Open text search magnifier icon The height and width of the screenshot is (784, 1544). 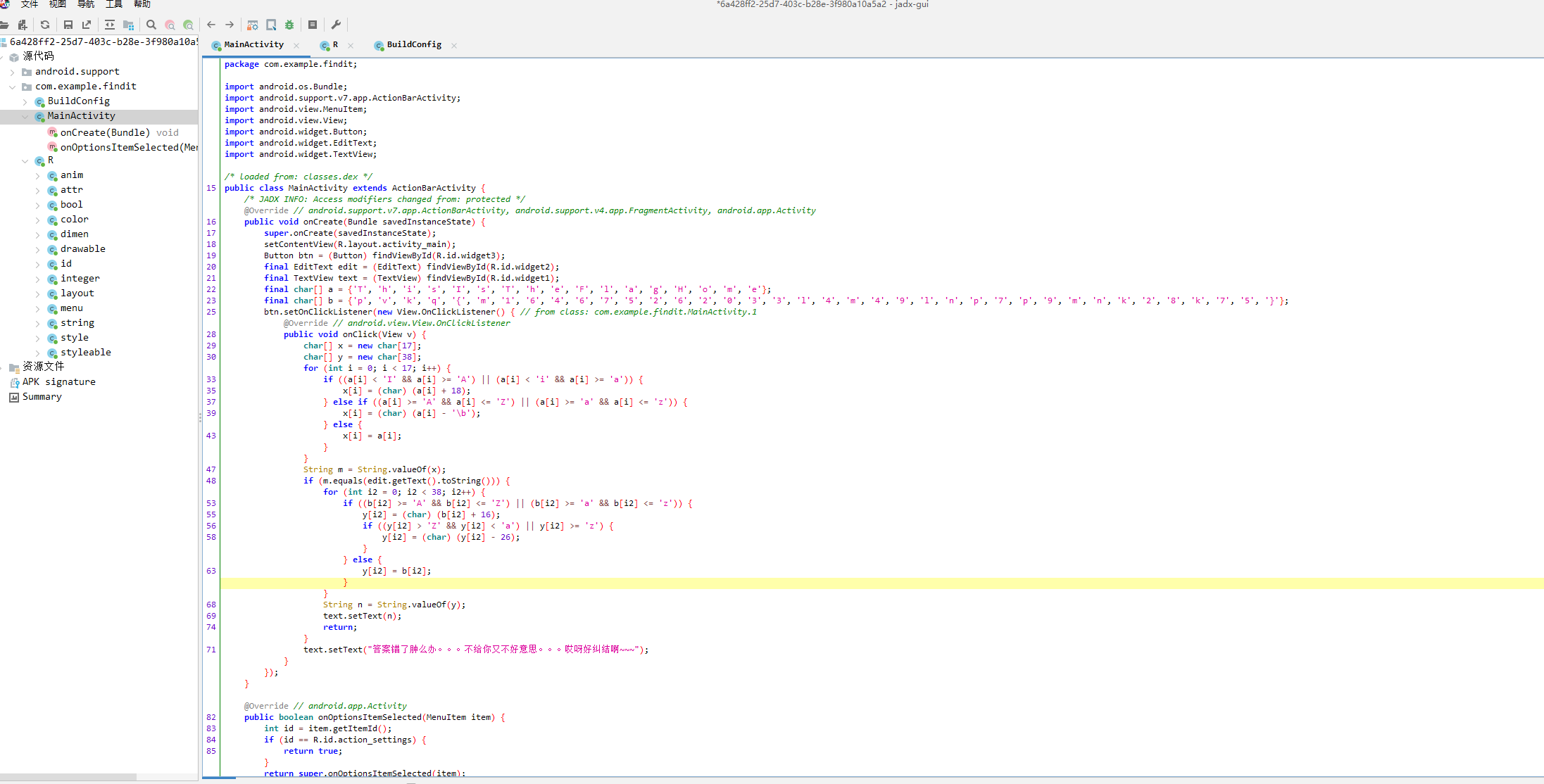pyautogui.click(x=151, y=25)
